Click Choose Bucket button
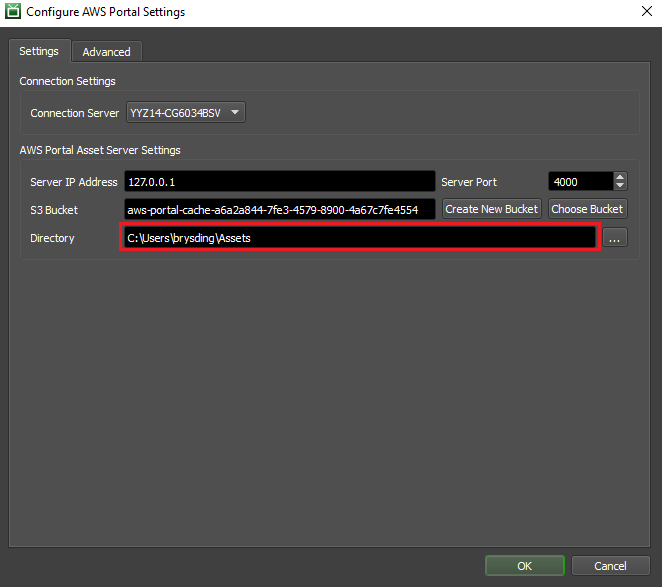 coord(587,209)
